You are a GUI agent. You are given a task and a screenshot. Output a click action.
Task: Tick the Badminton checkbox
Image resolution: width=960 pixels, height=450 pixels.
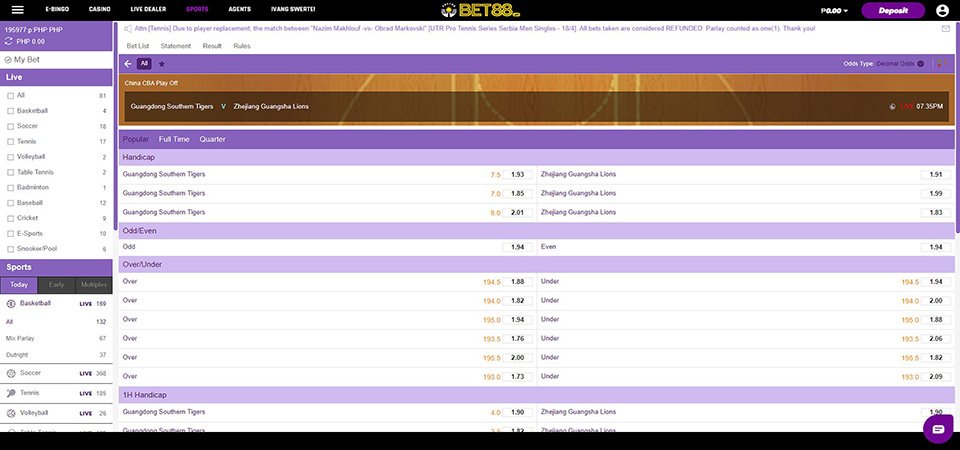[10, 187]
